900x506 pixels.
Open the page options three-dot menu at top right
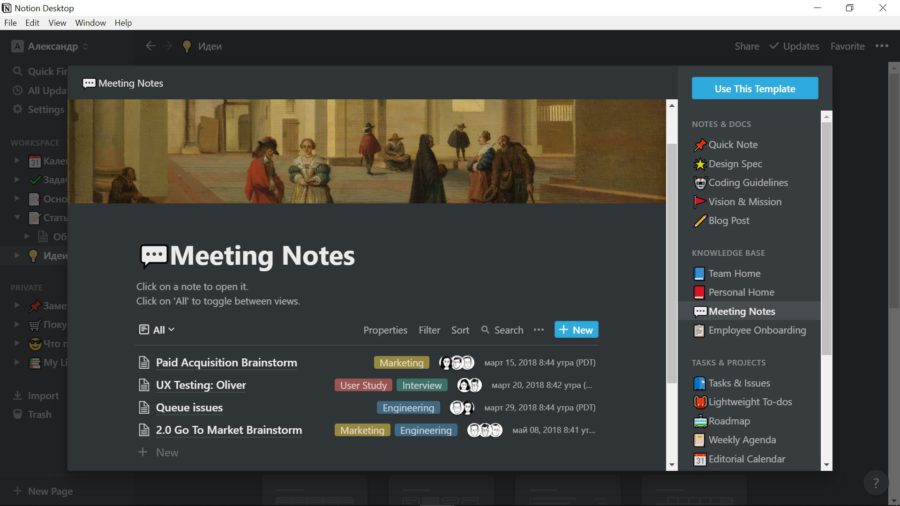pyautogui.click(x=882, y=46)
